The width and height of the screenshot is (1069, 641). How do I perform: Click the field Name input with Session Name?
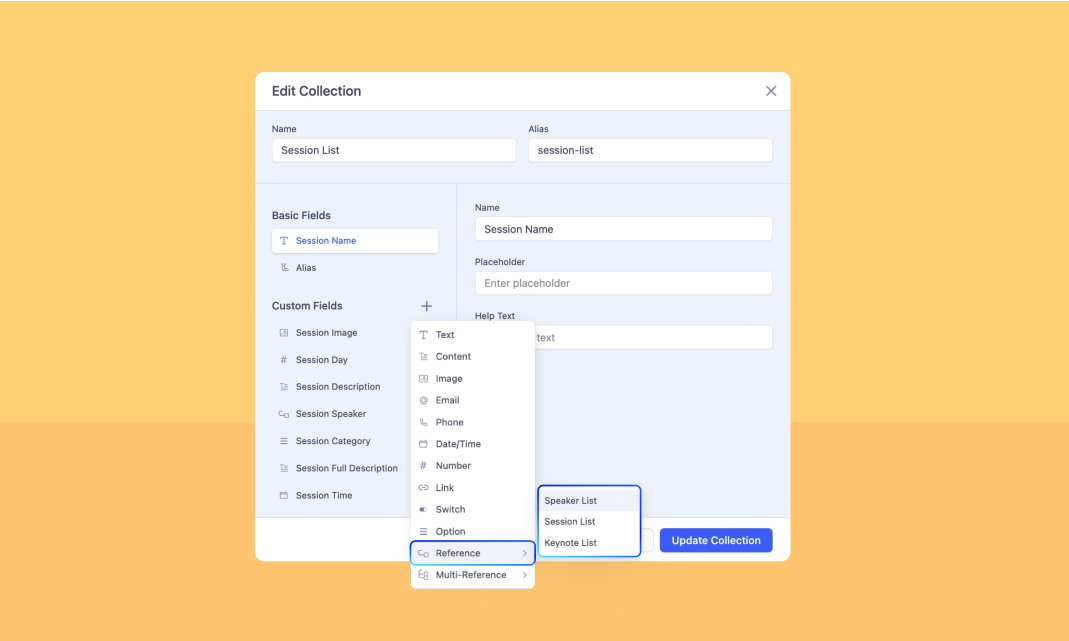624,229
